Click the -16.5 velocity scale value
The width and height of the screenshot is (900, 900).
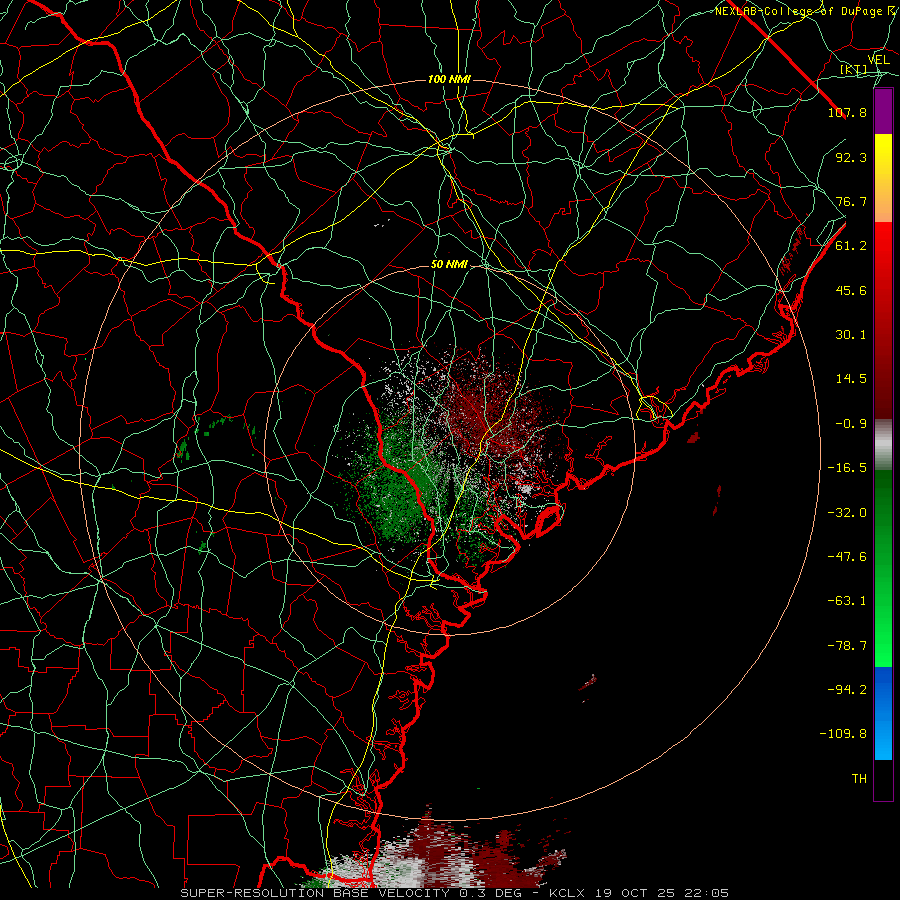pos(847,468)
